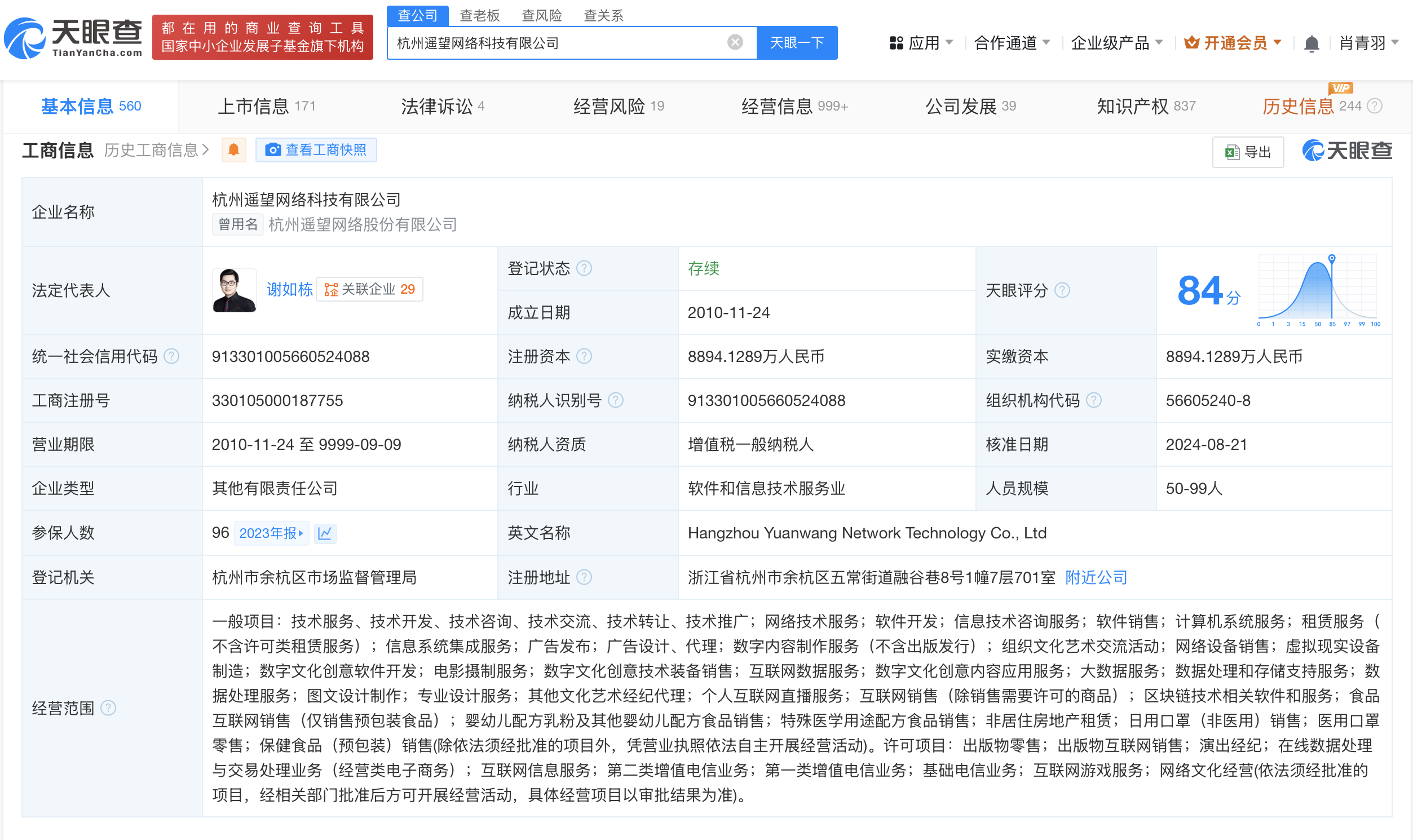Click the 天眼查 watermark logo near 导出

pos(1349,151)
